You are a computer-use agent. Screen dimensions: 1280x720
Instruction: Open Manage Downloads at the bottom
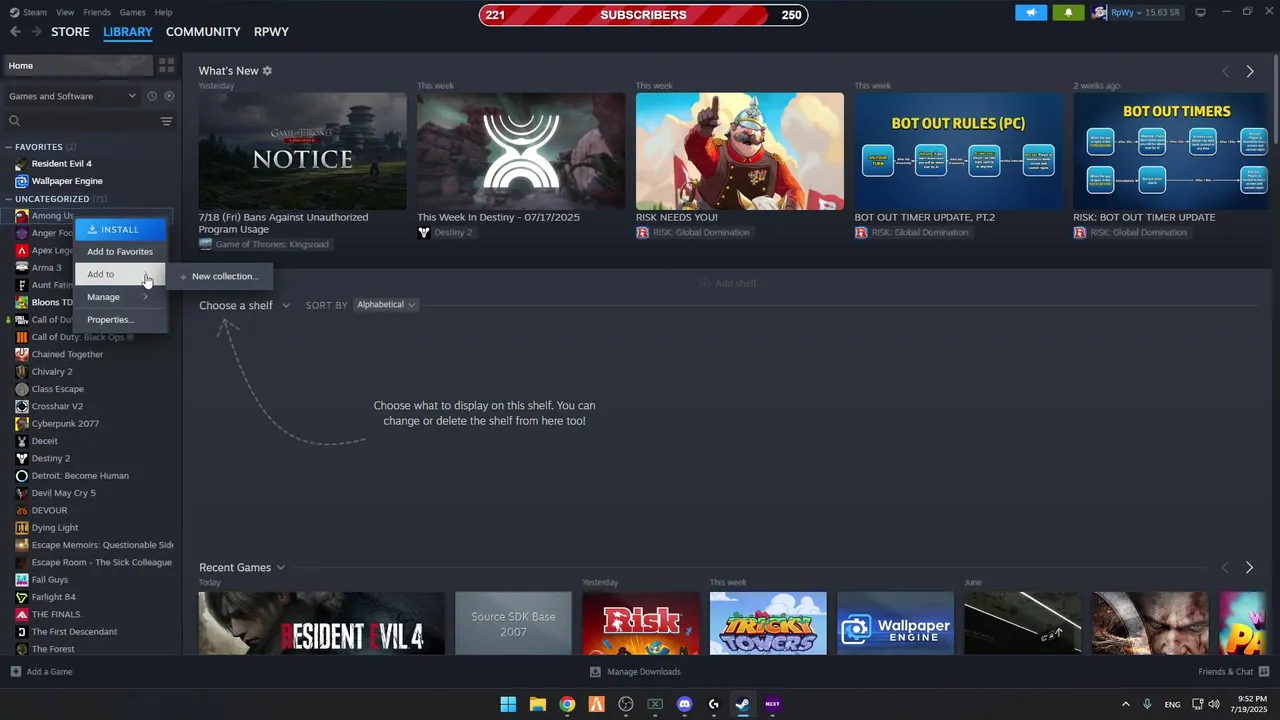click(x=635, y=672)
